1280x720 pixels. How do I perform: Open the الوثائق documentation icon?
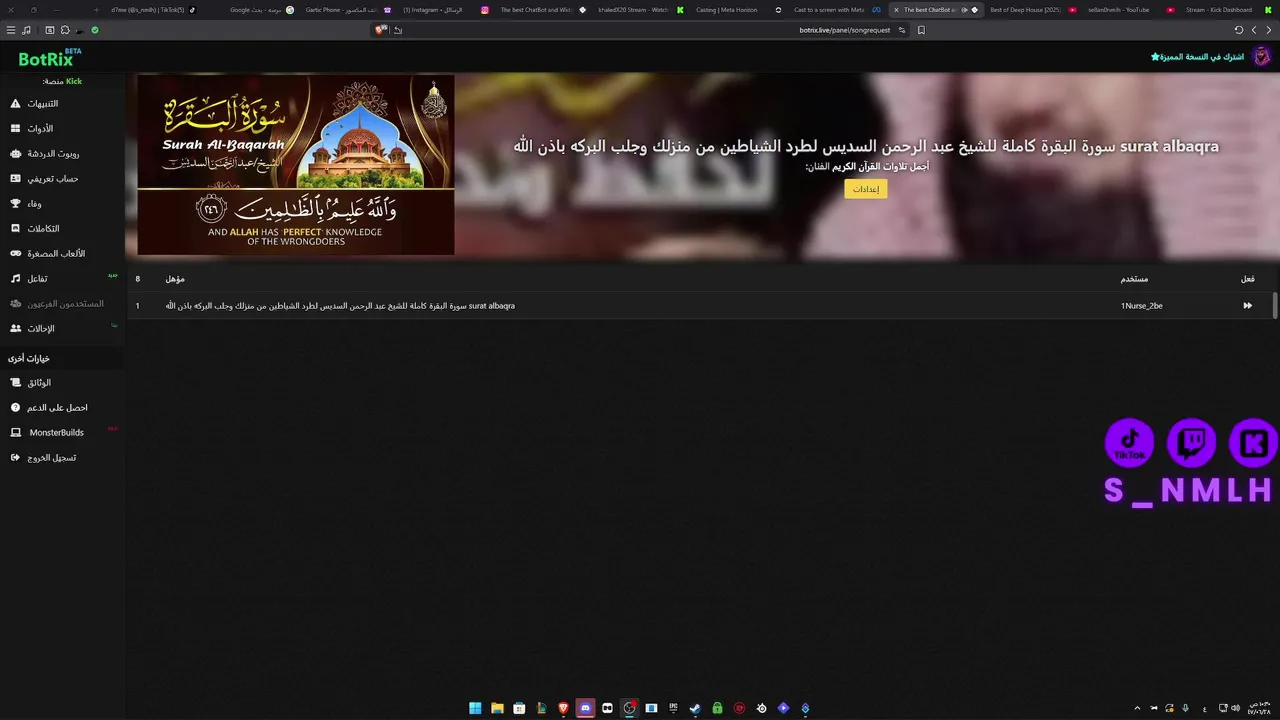click(x=15, y=383)
